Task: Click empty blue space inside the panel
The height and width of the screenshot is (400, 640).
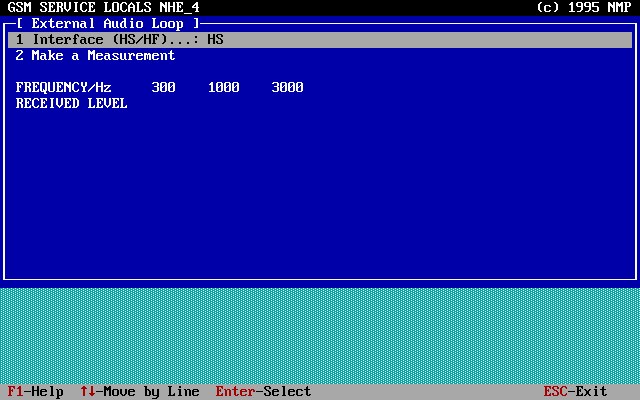Action: pos(320,190)
